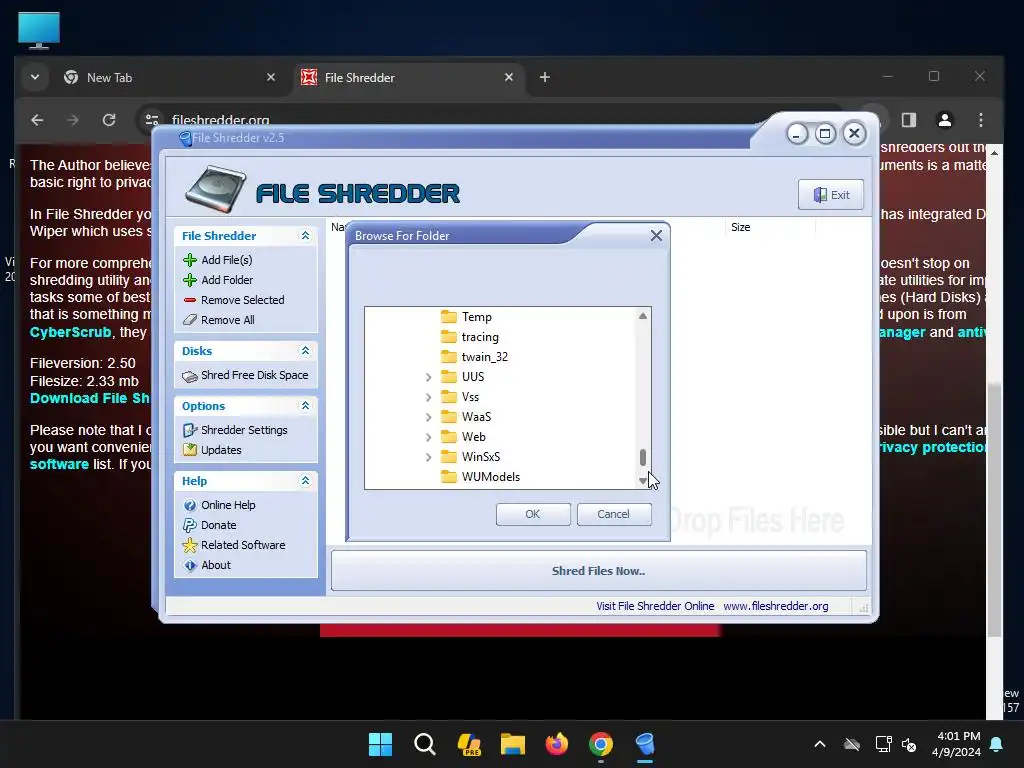Click the Remove All eraser icon

pyautogui.click(x=190, y=320)
